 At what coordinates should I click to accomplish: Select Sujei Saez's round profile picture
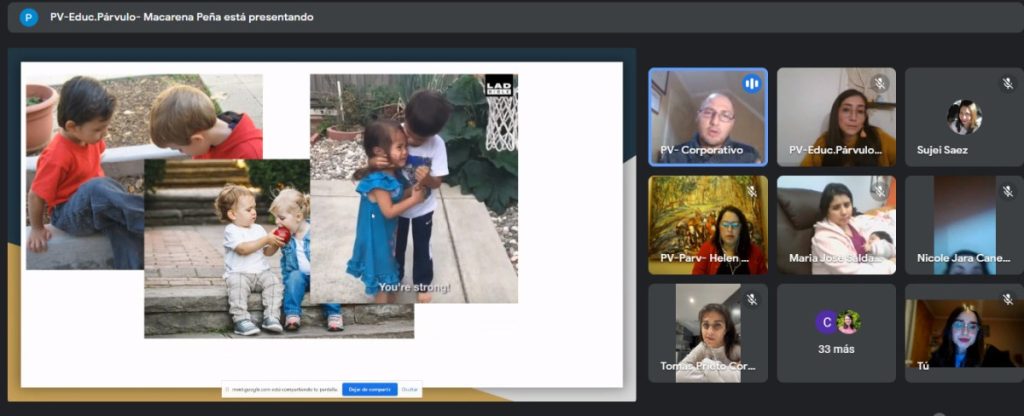click(964, 116)
